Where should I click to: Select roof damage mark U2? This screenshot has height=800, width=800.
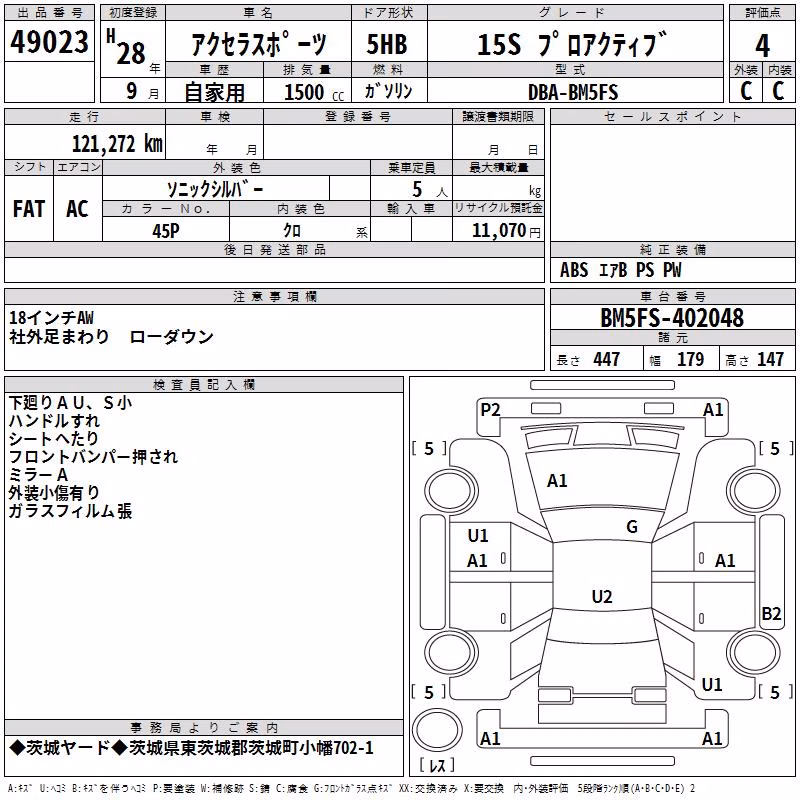tap(602, 596)
